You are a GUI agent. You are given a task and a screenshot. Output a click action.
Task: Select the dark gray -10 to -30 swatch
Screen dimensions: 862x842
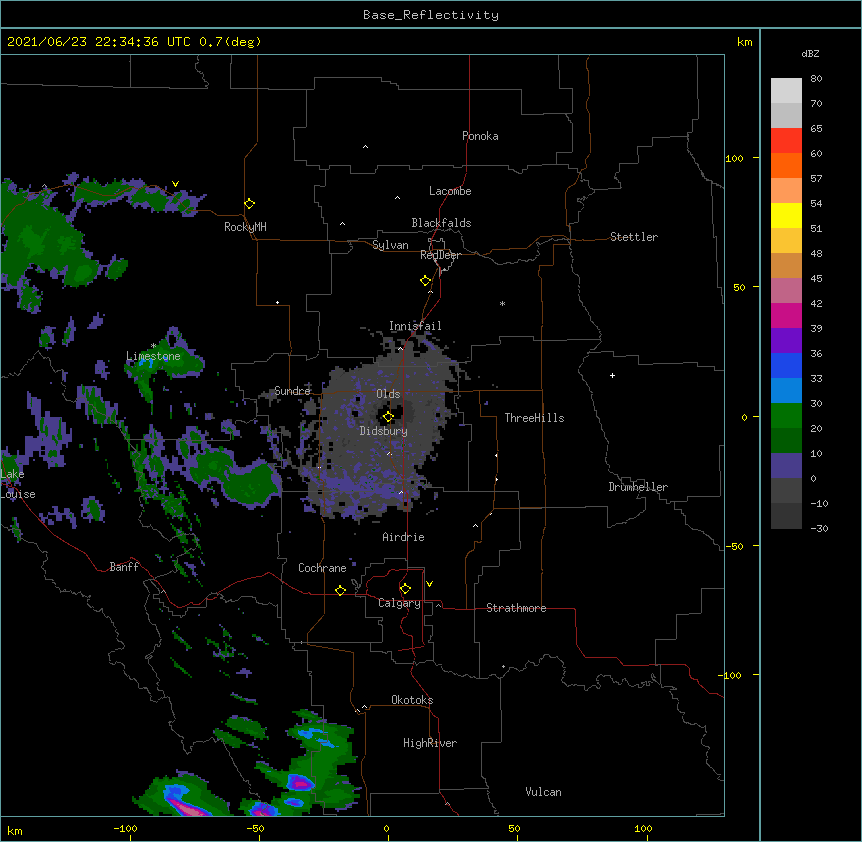click(786, 516)
